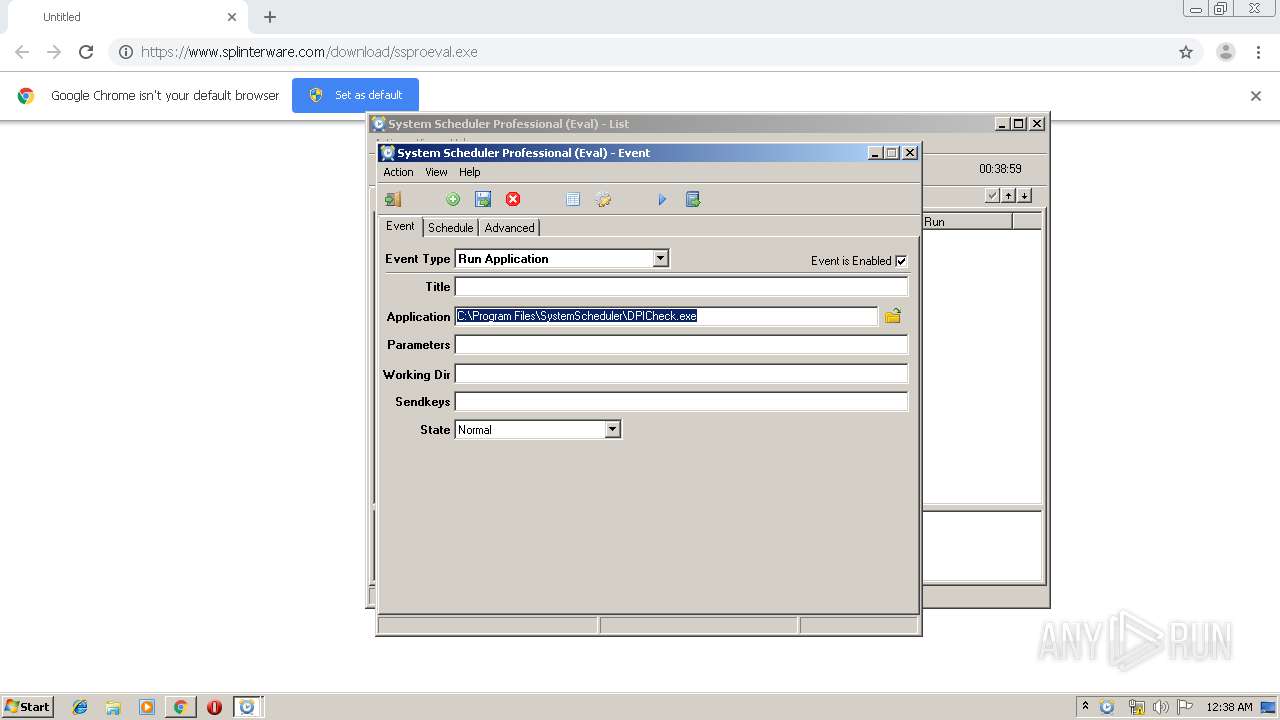Switch to the Advanced tab
Screen dimensions: 1280x720
point(509,228)
